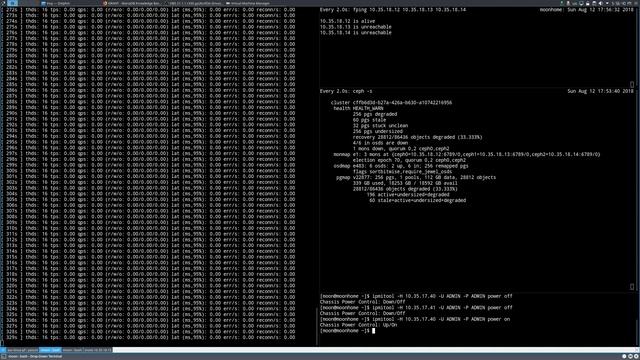Click the 'health HEALTH_WARN' line
The image size is (640, 360).
(358, 109)
